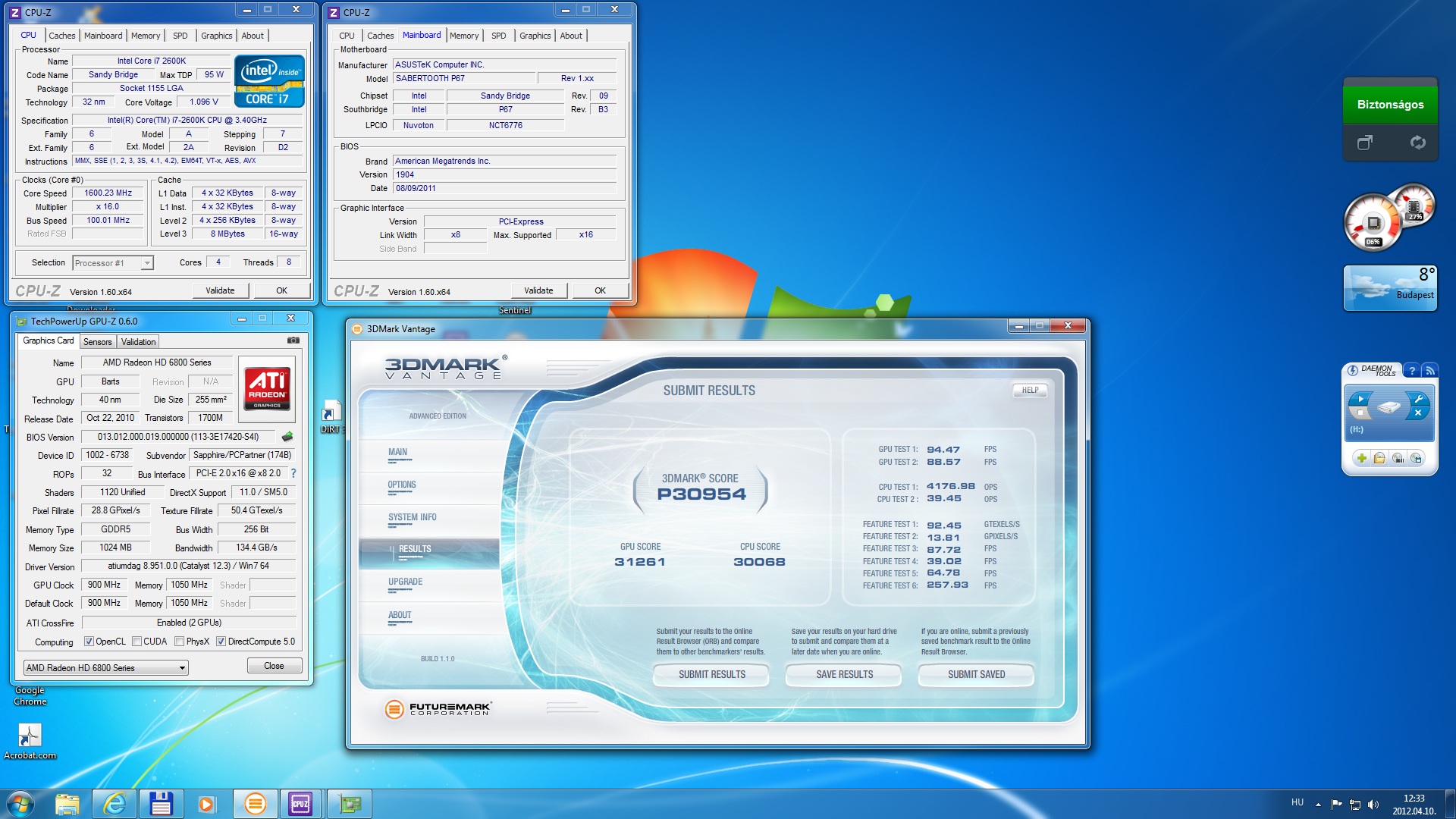
Task: Open GPU-Z from the taskbar icon
Action: (x=350, y=804)
